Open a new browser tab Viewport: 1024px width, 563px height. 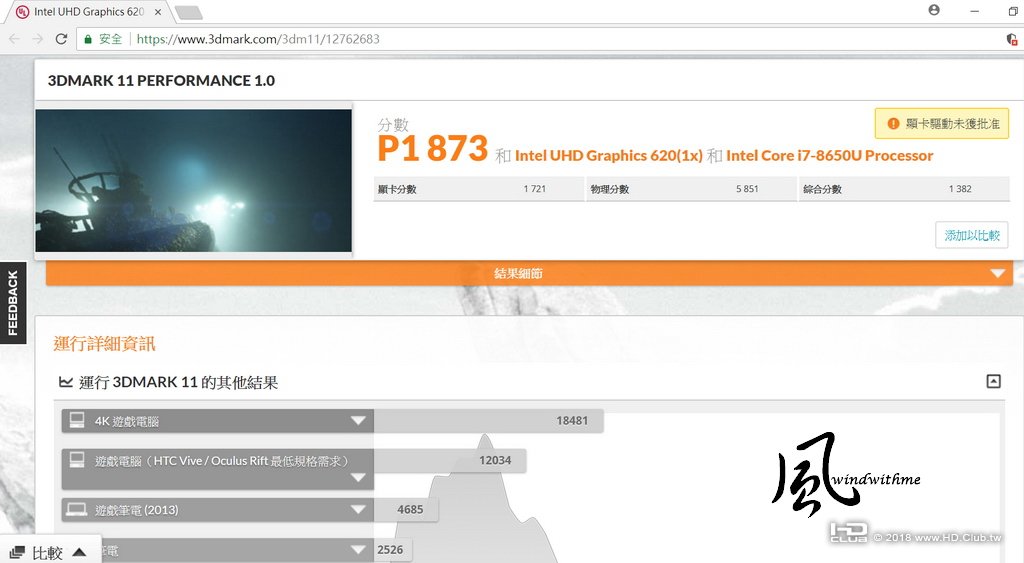click(189, 12)
